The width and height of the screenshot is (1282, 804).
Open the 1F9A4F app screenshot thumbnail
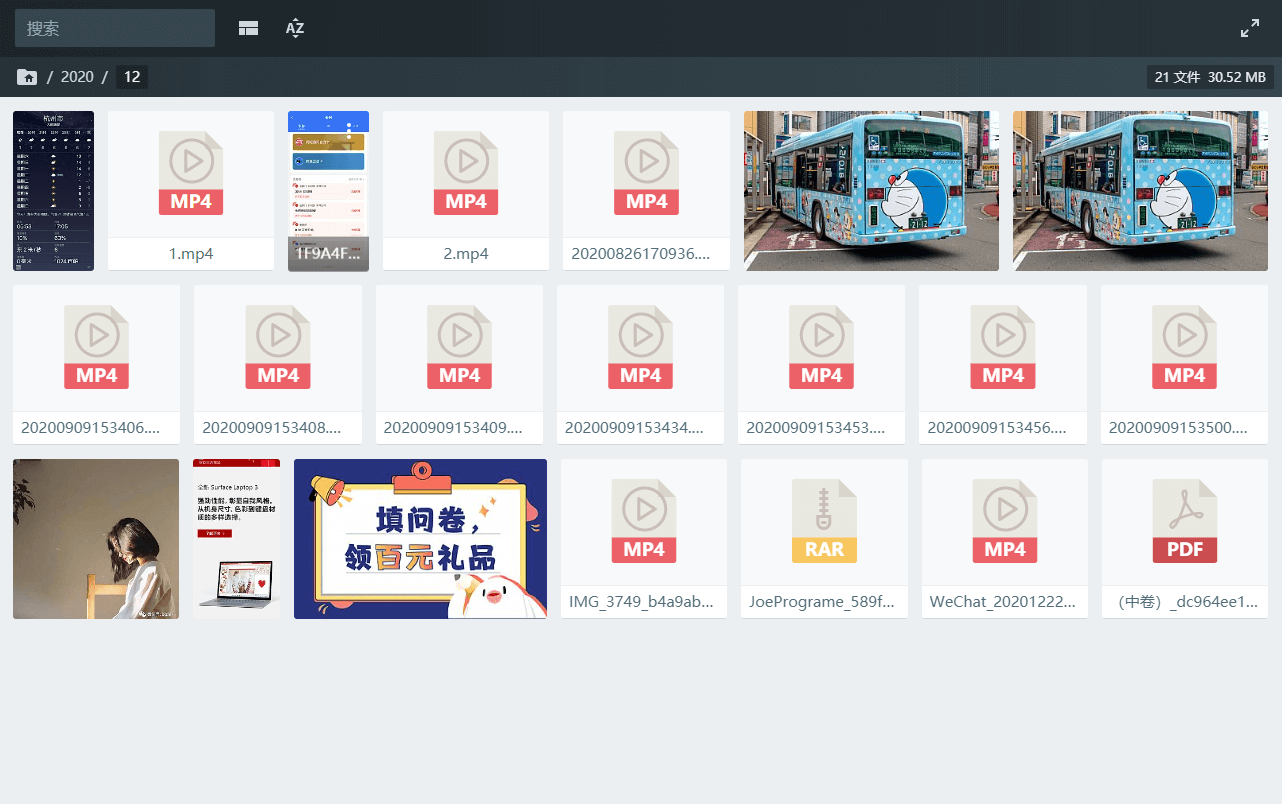[x=328, y=190]
